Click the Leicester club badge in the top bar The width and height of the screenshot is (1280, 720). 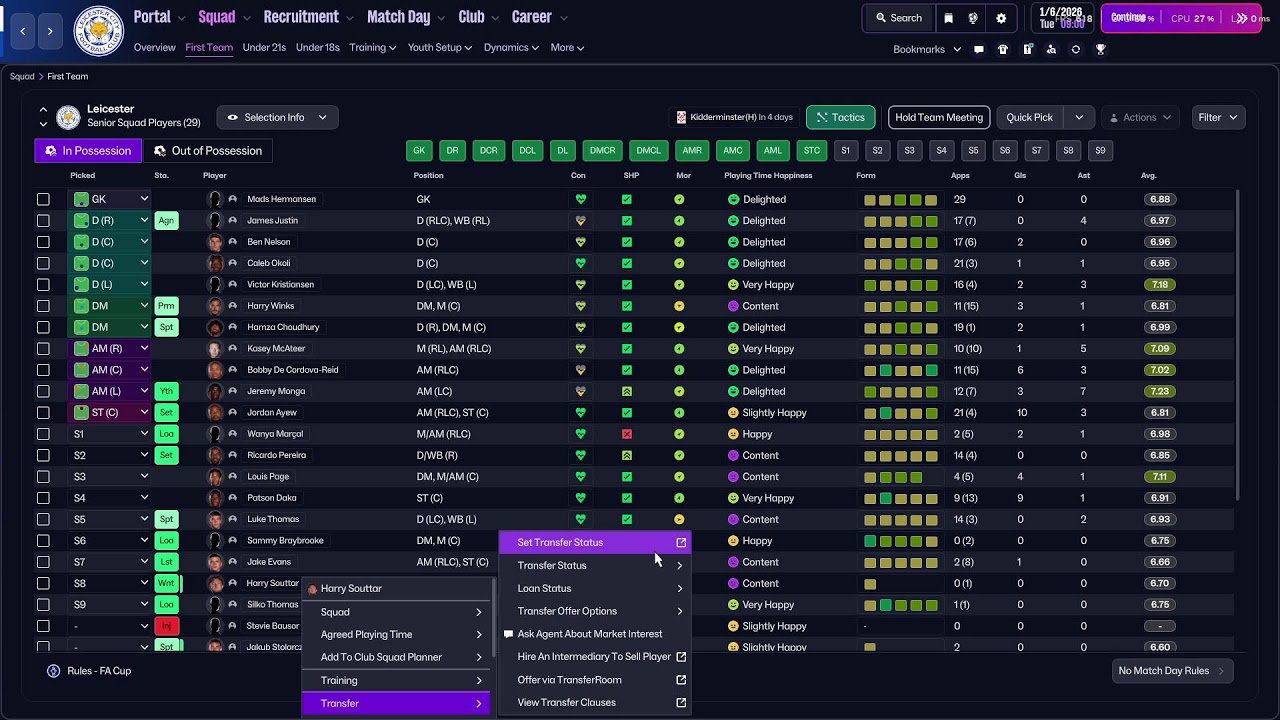98,31
